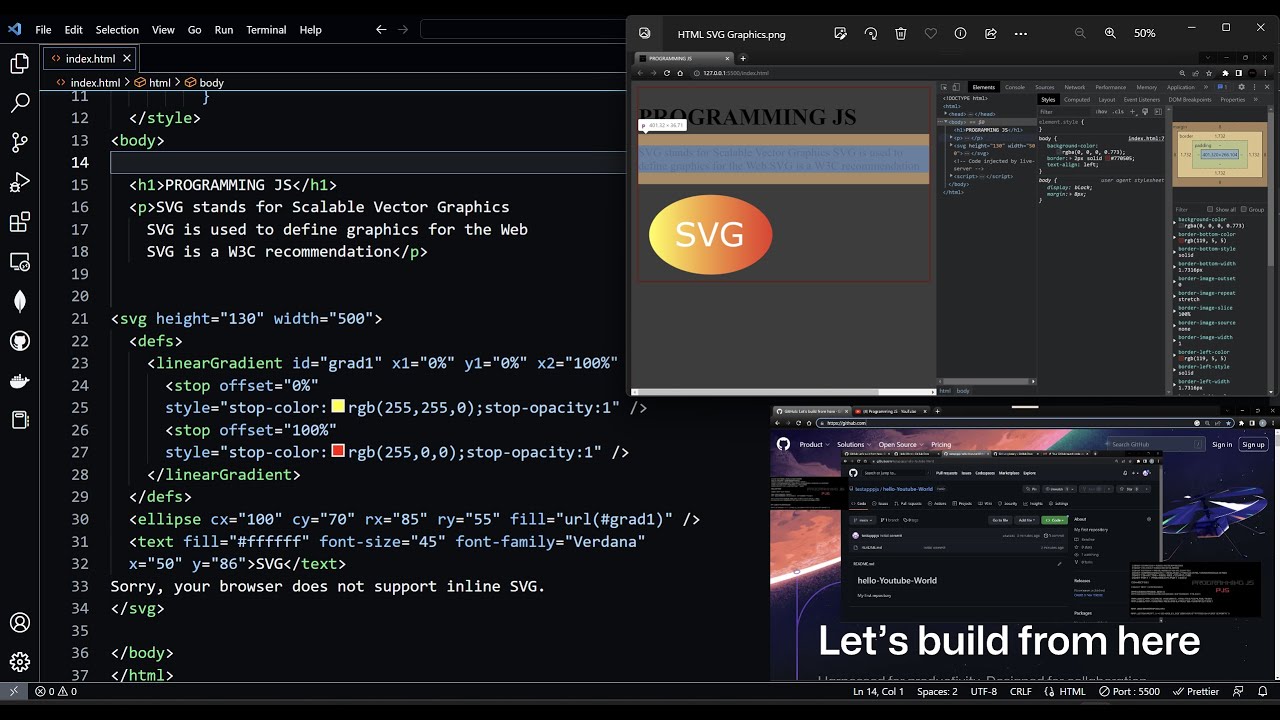1280x720 pixels.
Task: Click yellow rgb(255,255,0) color swatch
Action: click(338, 407)
